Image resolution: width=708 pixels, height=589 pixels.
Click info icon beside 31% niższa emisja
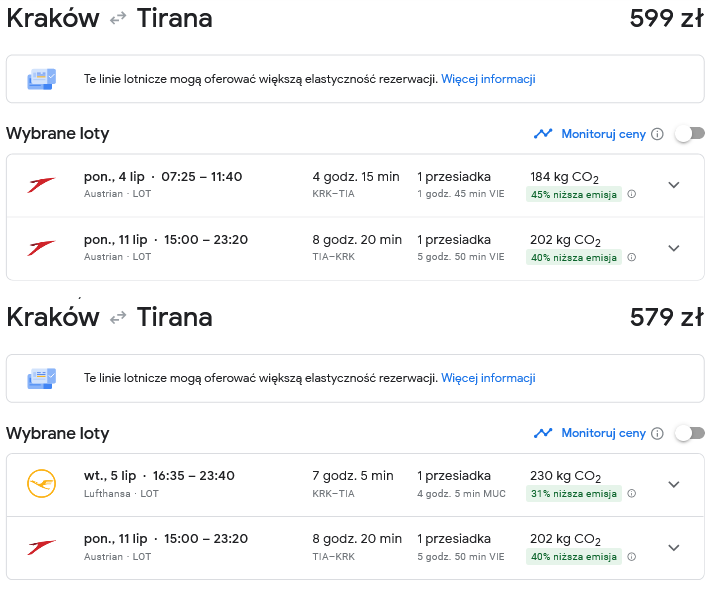click(632, 493)
